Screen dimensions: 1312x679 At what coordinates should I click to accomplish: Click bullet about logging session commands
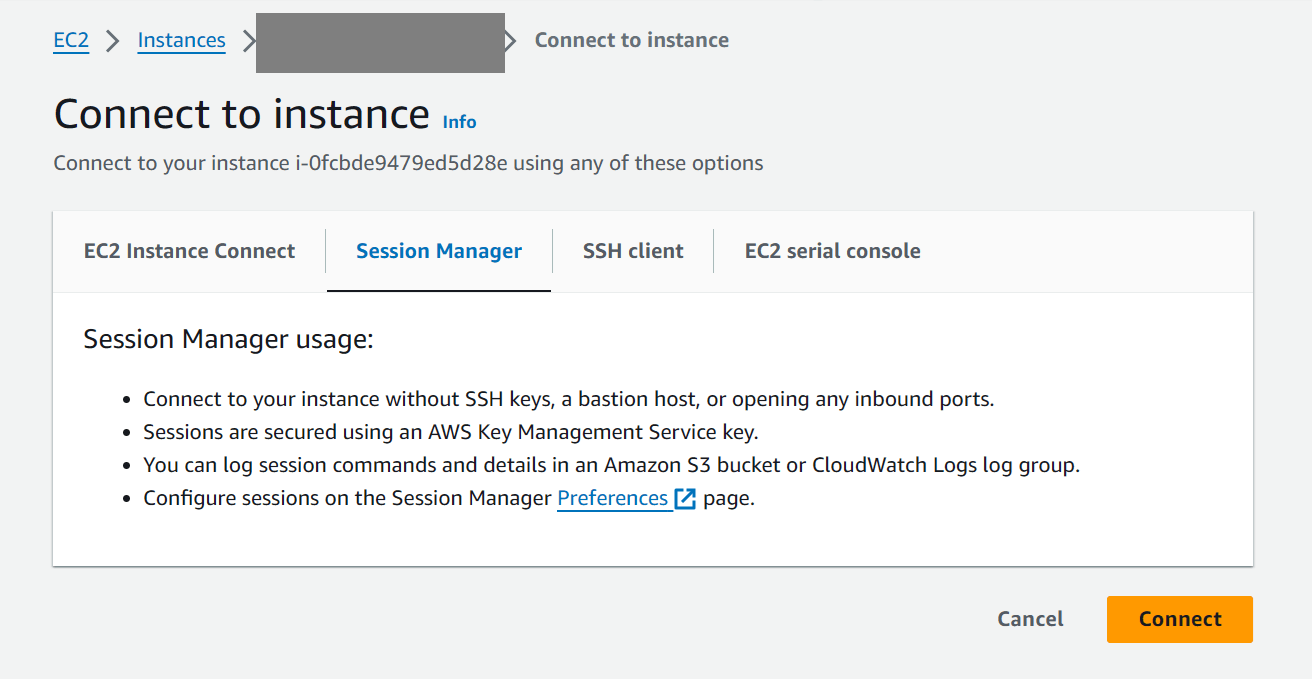612,465
